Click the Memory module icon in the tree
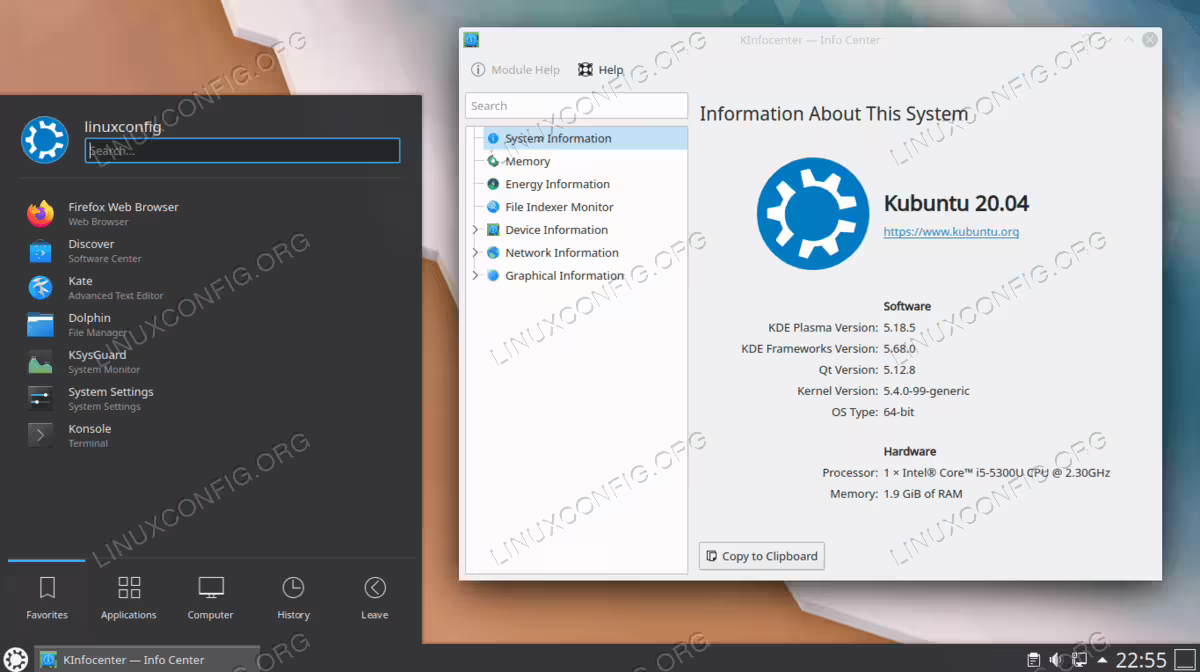 (x=493, y=161)
